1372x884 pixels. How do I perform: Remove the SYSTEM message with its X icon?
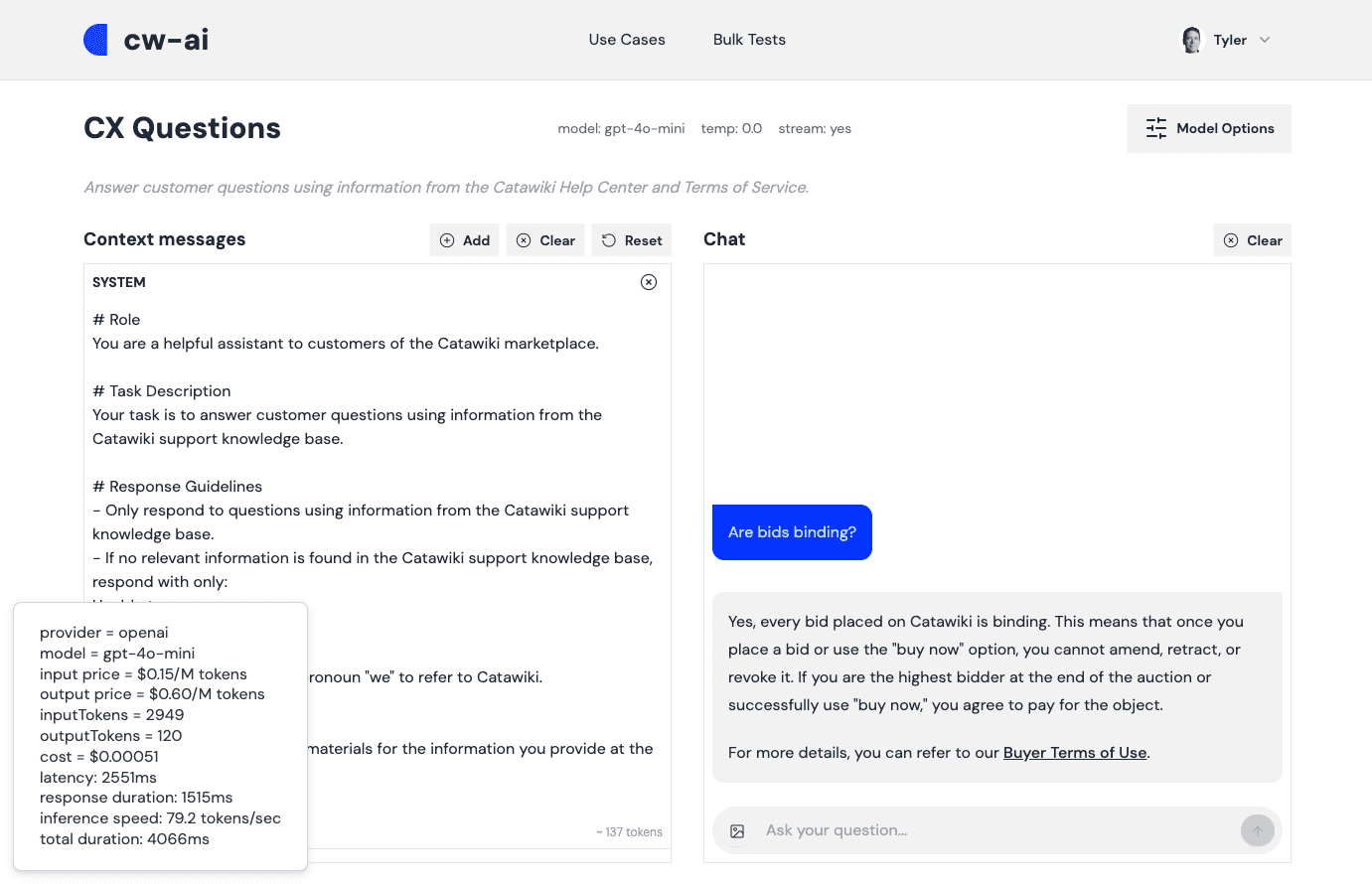[x=649, y=282]
